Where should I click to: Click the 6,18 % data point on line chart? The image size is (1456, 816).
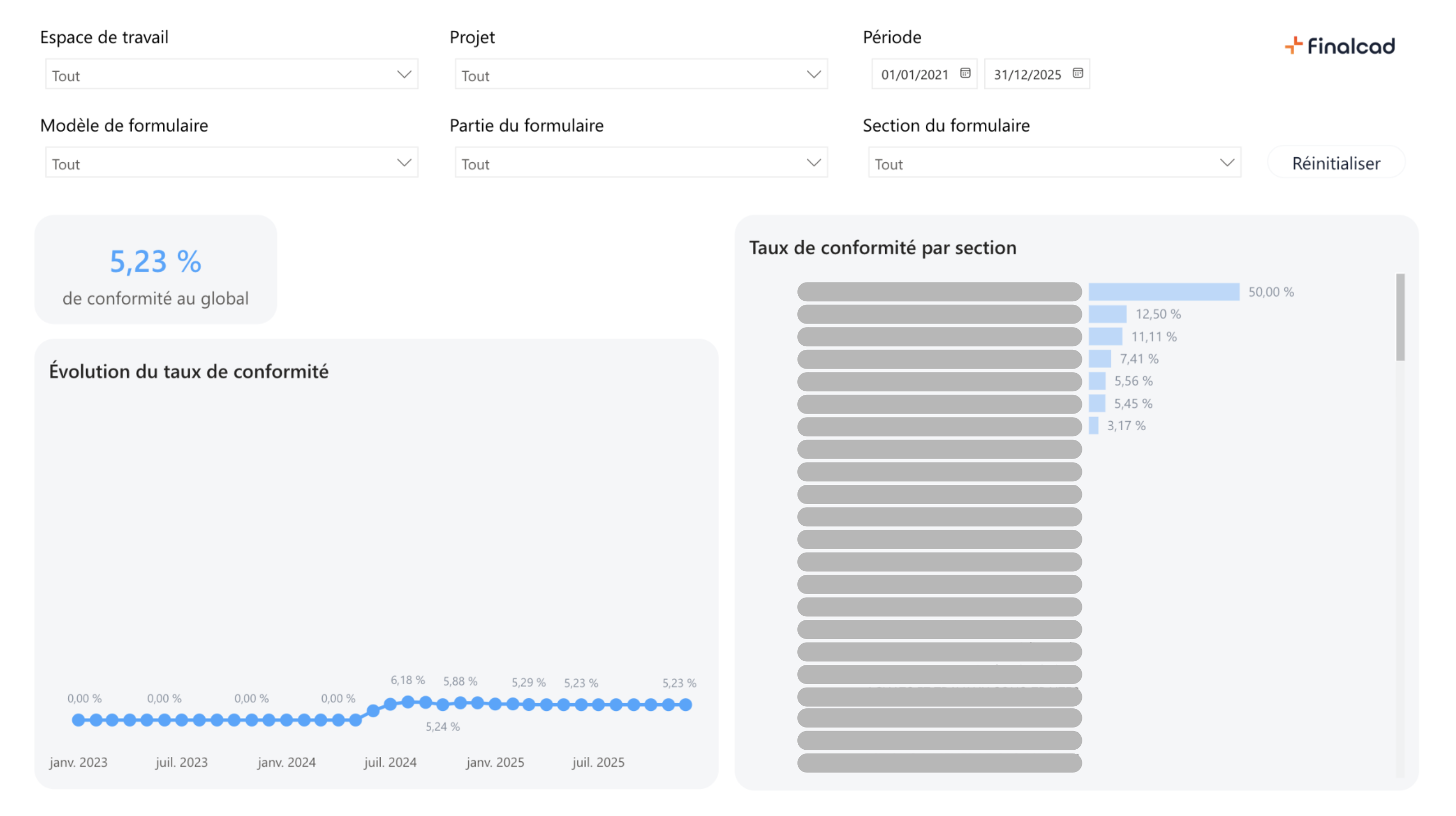pos(407,702)
